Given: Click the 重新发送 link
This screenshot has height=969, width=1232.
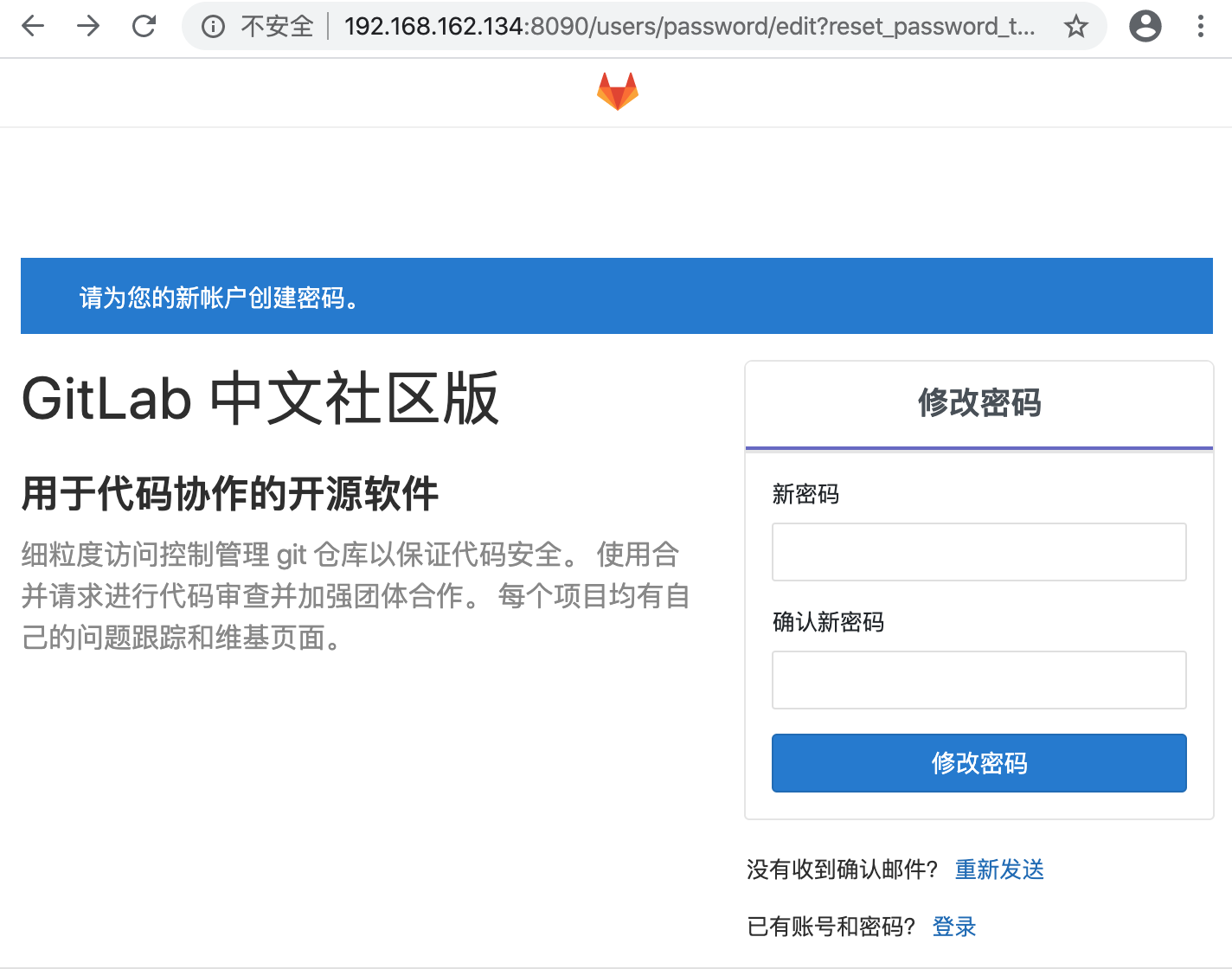Looking at the screenshot, I should tap(999, 870).
